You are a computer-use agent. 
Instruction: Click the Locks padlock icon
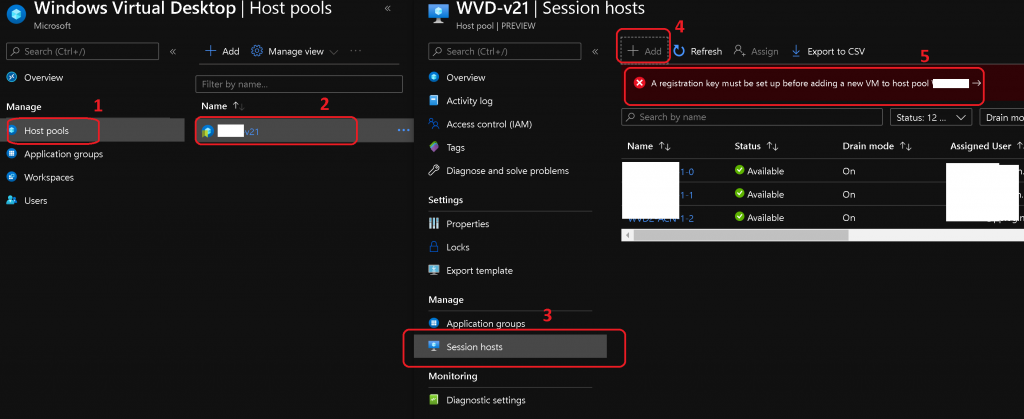434,247
